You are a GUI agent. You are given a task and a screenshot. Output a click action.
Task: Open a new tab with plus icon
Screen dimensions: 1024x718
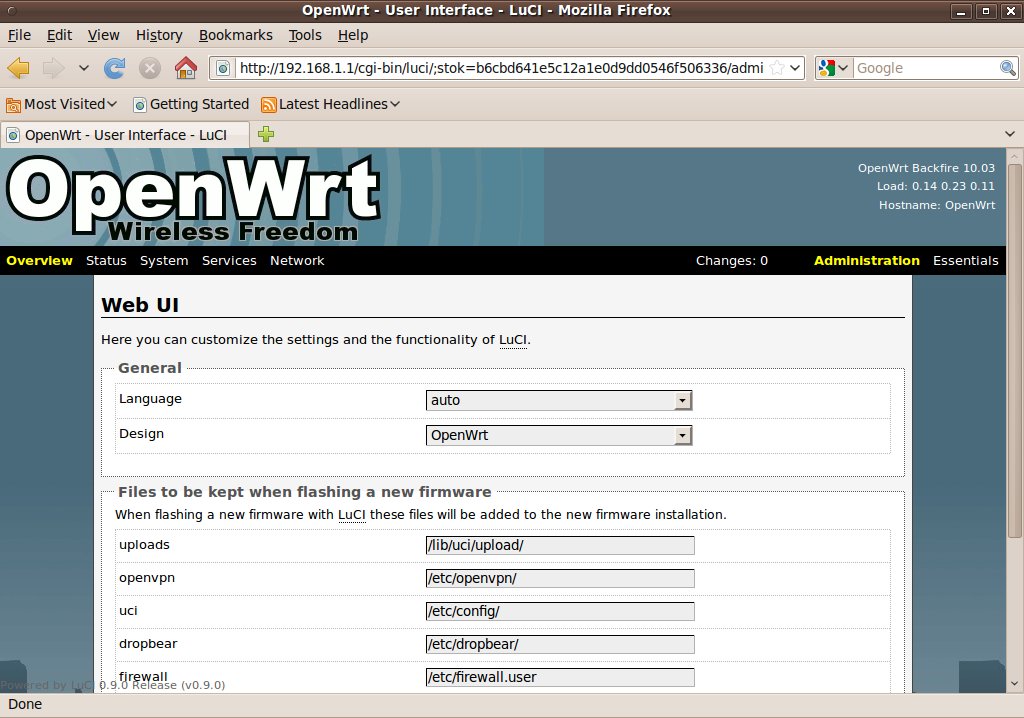[x=266, y=134]
